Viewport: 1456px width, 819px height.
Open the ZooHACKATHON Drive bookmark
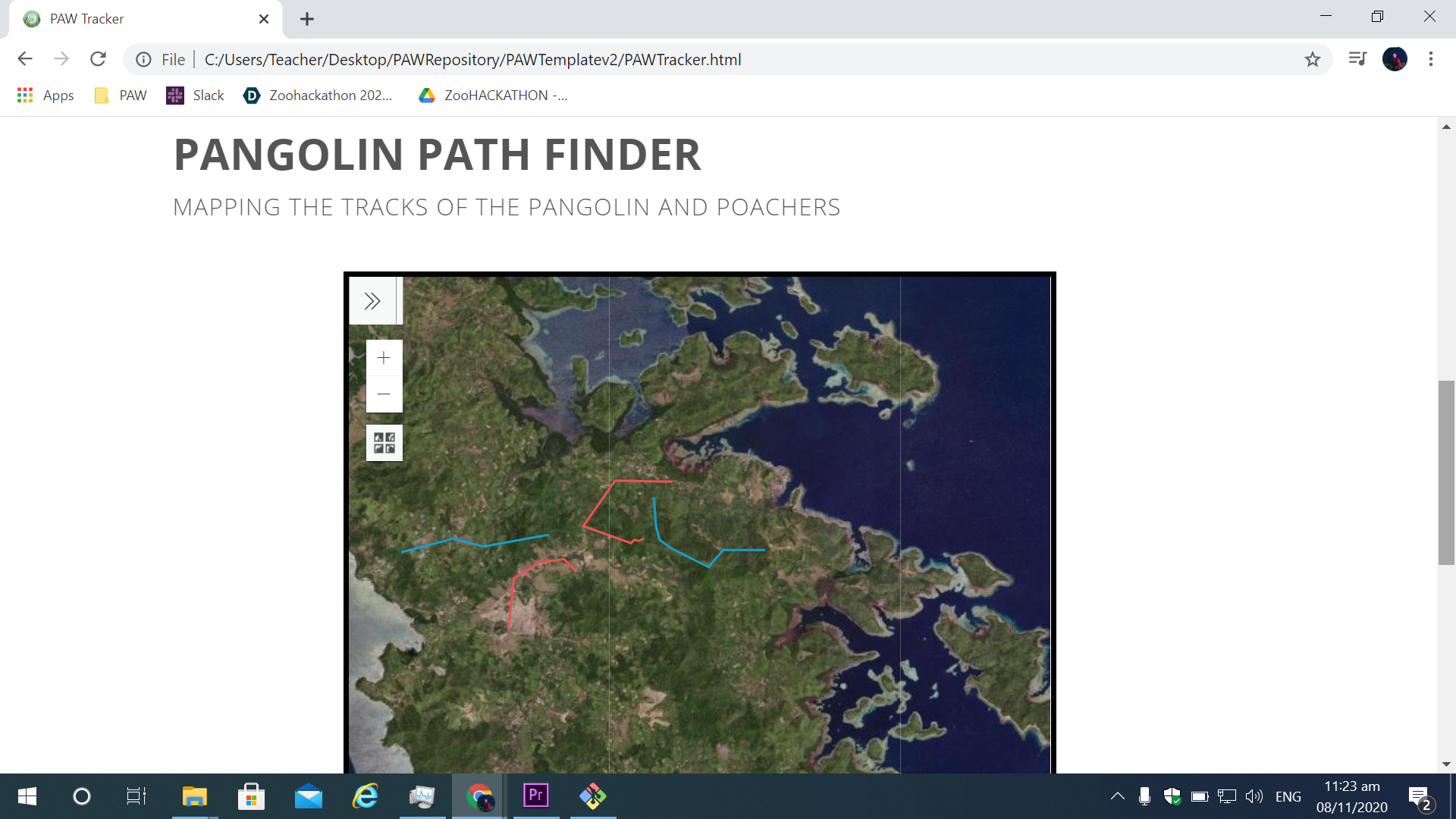point(493,96)
